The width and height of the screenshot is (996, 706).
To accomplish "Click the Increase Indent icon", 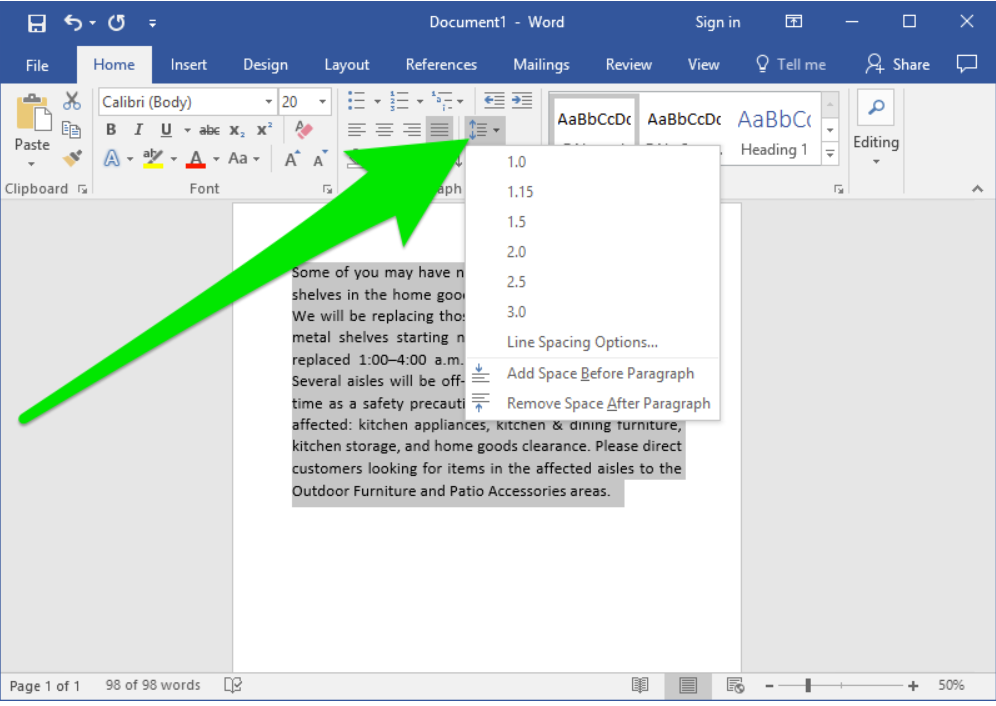I will click(521, 101).
